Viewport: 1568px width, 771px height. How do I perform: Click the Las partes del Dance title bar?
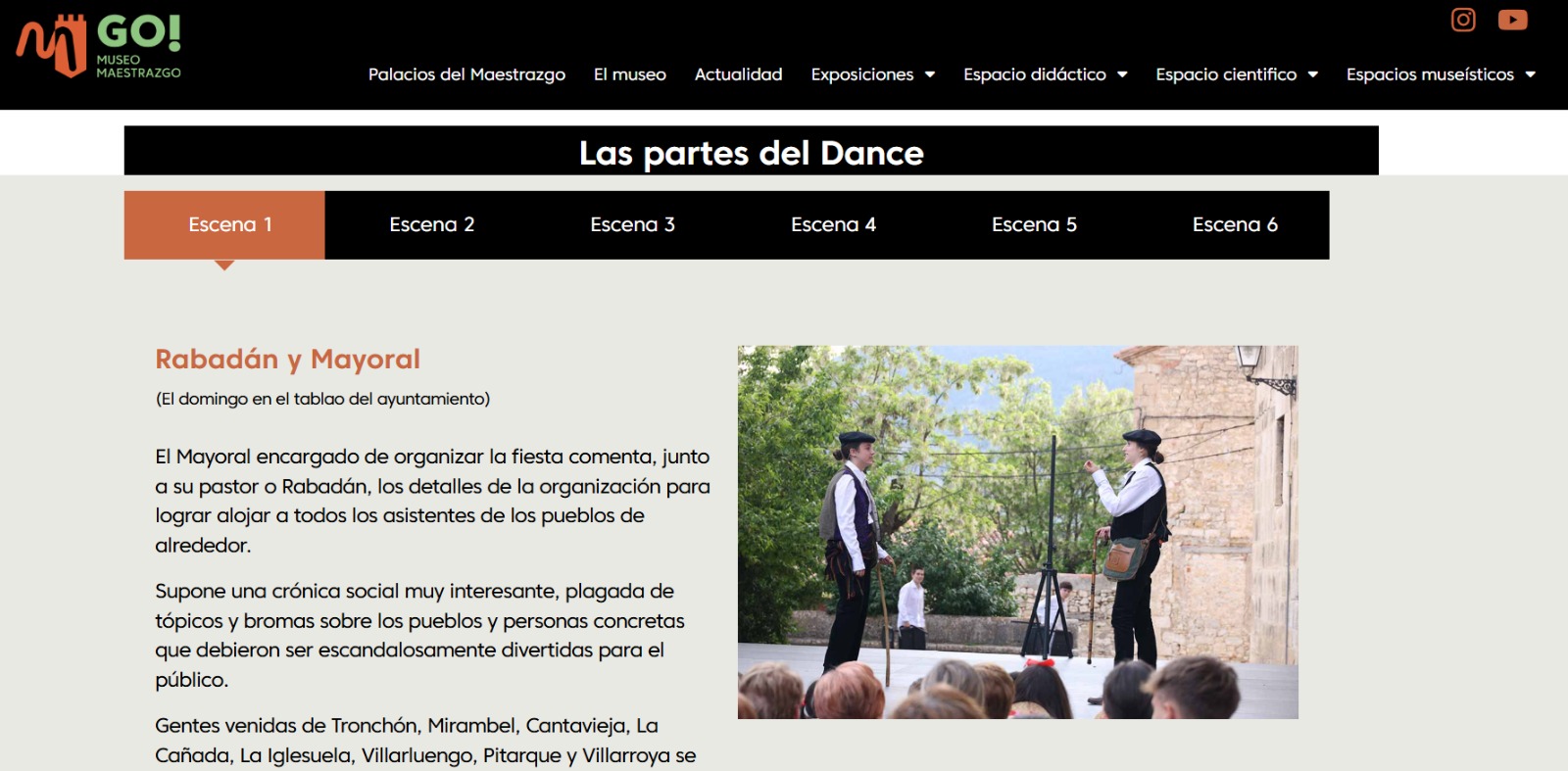click(x=751, y=153)
